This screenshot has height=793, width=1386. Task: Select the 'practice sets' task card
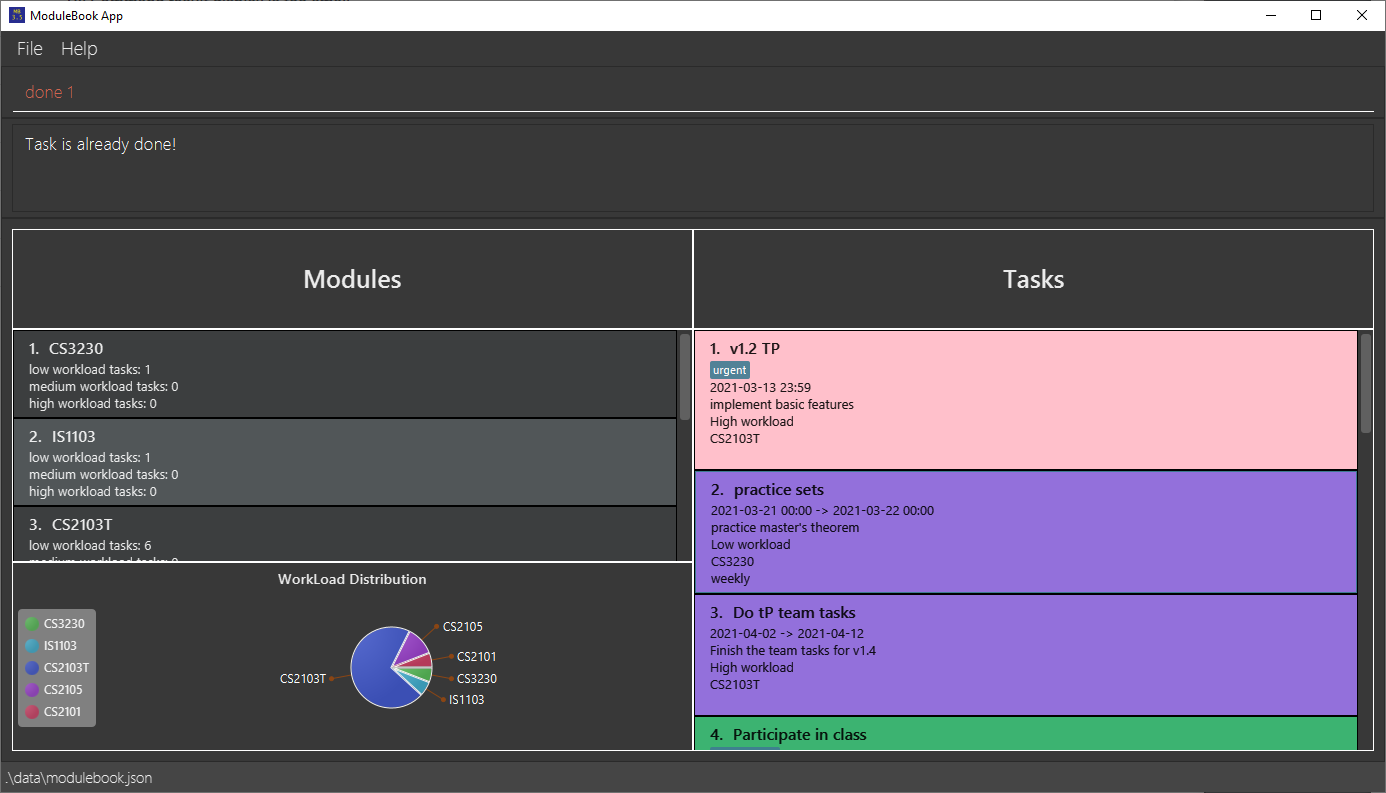pos(1026,532)
